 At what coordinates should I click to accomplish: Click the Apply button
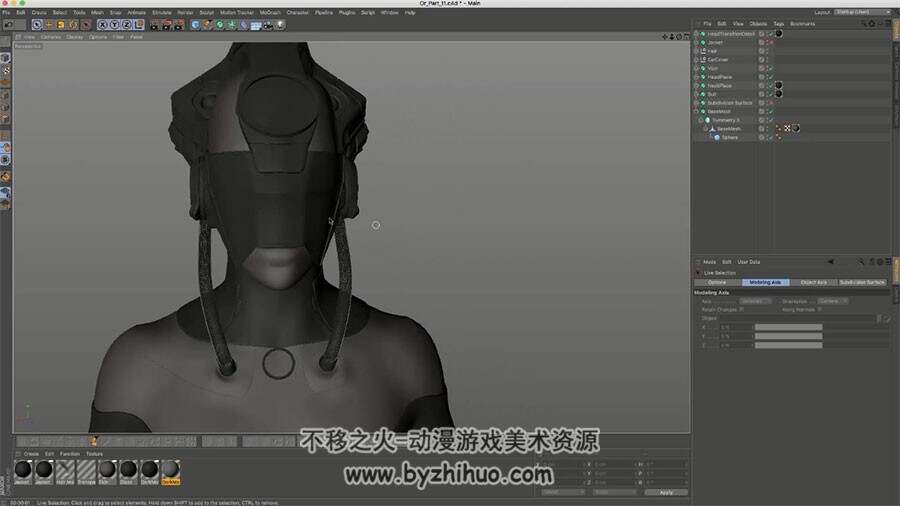click(666, 492)
